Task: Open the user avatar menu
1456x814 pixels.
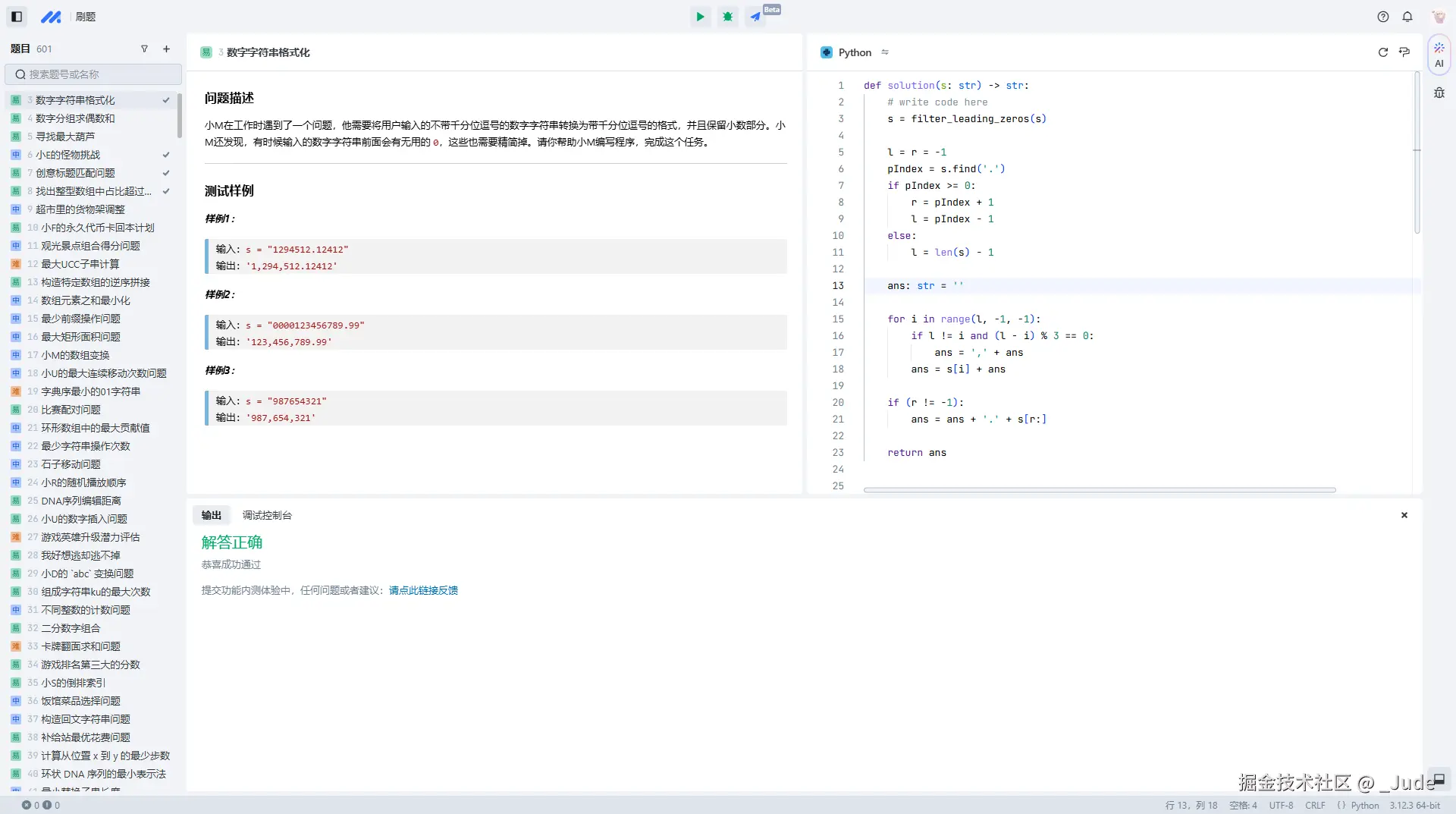Action: (x=1439, y=17)
